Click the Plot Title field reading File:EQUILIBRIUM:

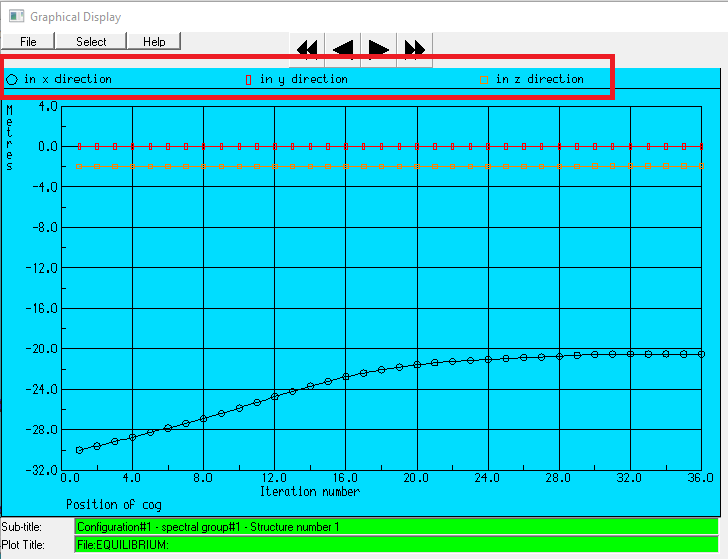[396, 545]
